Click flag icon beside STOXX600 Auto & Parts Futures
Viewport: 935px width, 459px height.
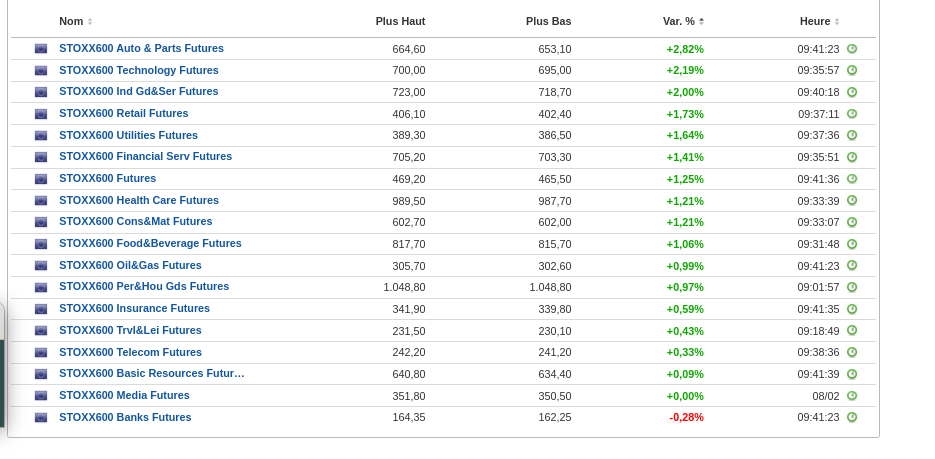click(41, 49)
